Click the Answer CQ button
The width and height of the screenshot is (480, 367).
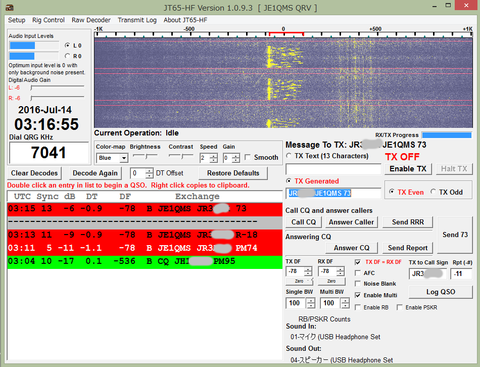pos(352,248)
